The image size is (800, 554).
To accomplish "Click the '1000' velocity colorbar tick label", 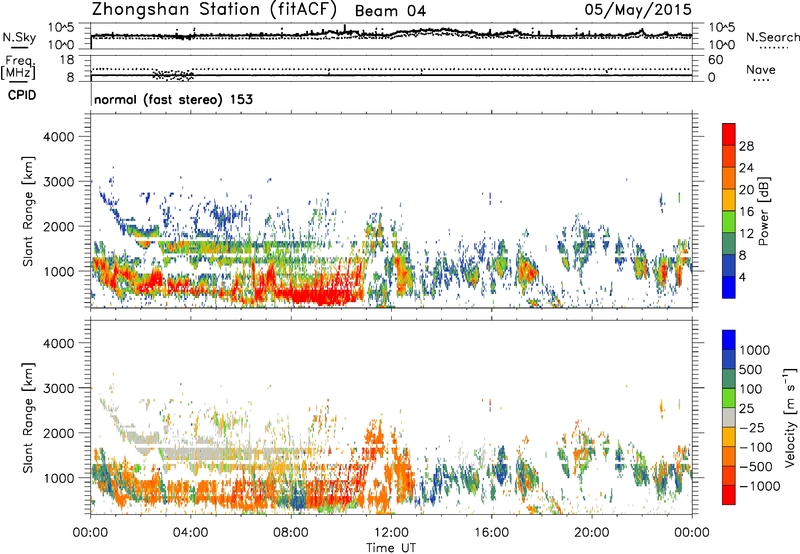I will point(755,350).
